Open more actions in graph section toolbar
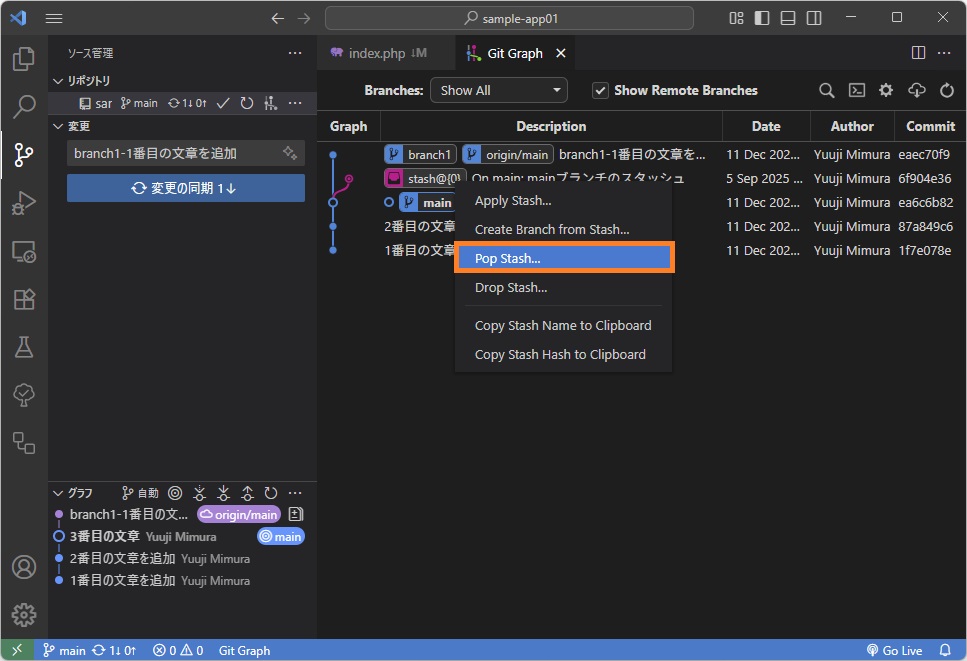This screenshot has height=661, width=967. coord(295,493)
